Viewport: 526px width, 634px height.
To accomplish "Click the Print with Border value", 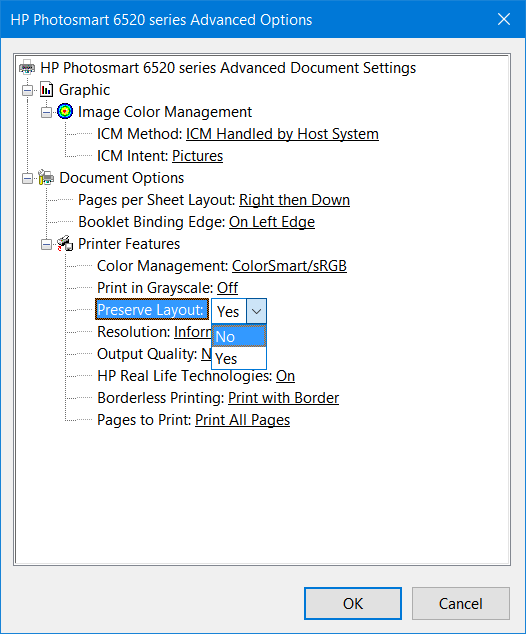I will coord(283,398).
